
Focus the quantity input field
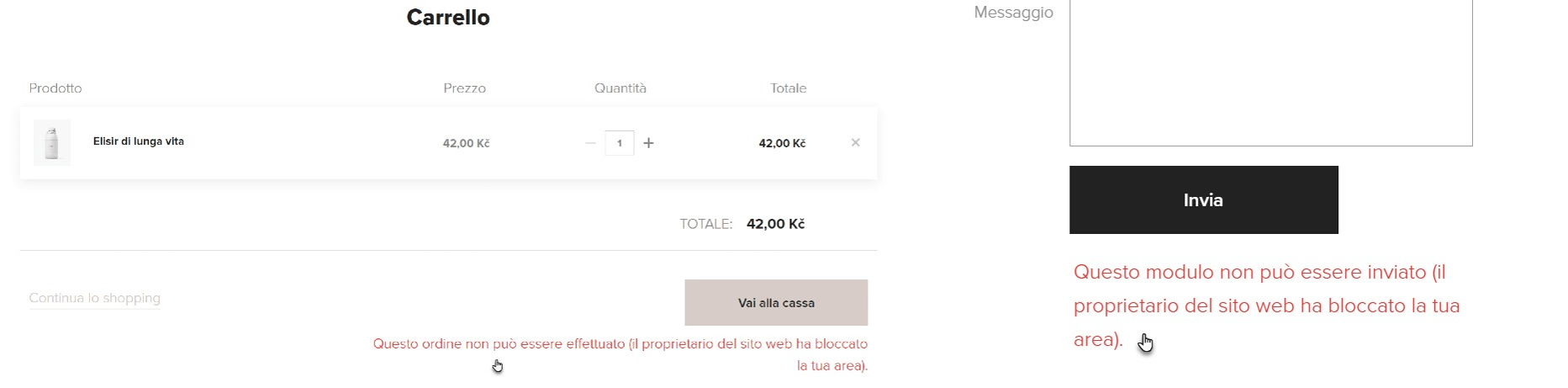click(620, 143)
